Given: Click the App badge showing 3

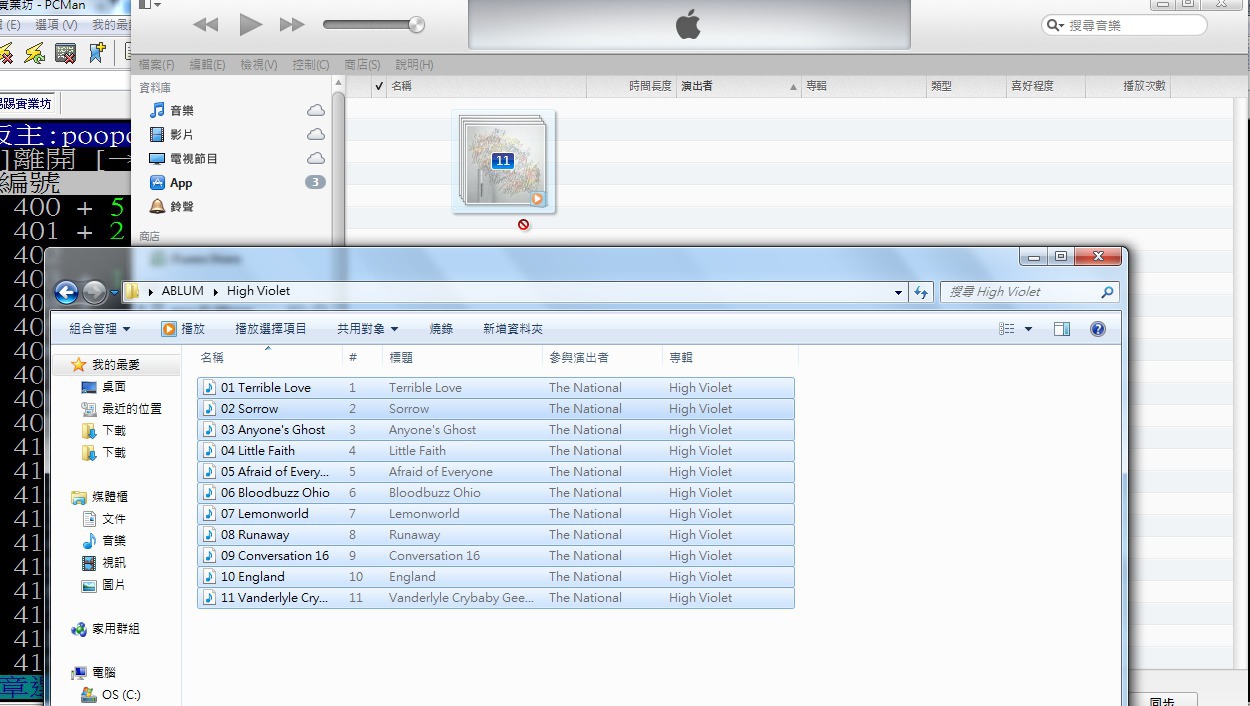Looking at the screenshot, I should click(x=315, y=182).
